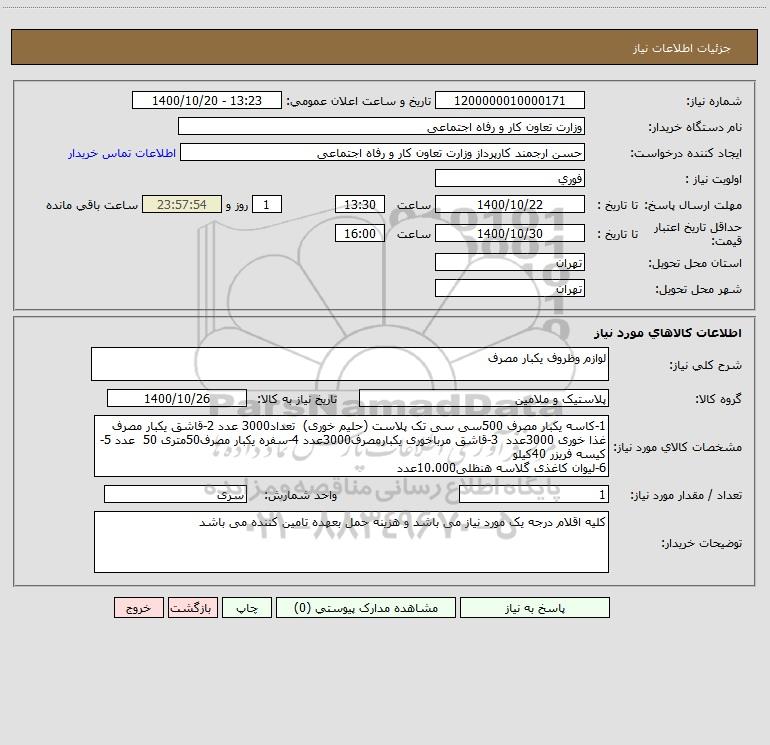770x745 pixels.
Task: Click the remaining days field showing 1
Action: click(x=267, y=204)
